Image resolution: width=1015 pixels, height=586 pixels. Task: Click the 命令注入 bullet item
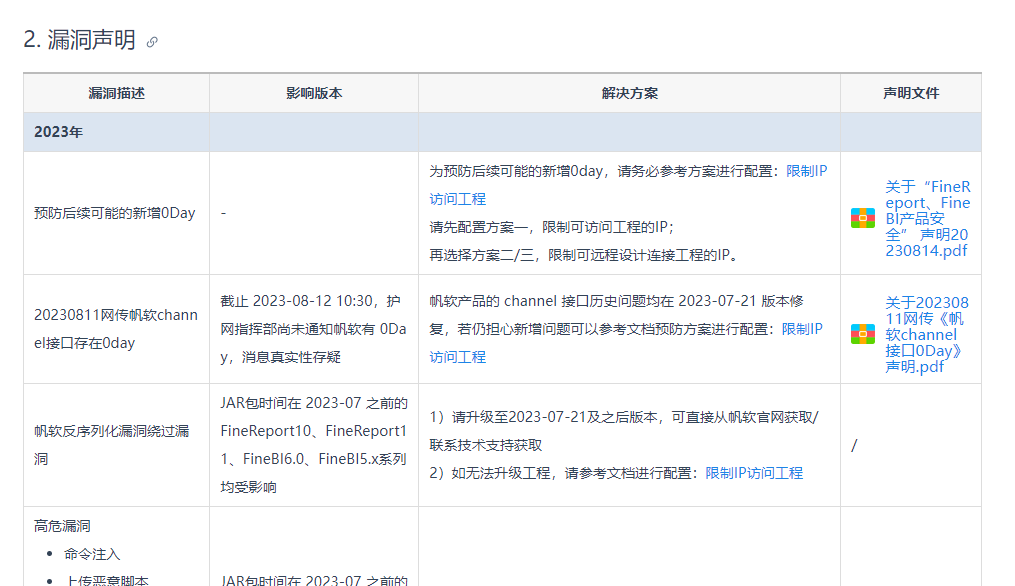coord(92,554)
